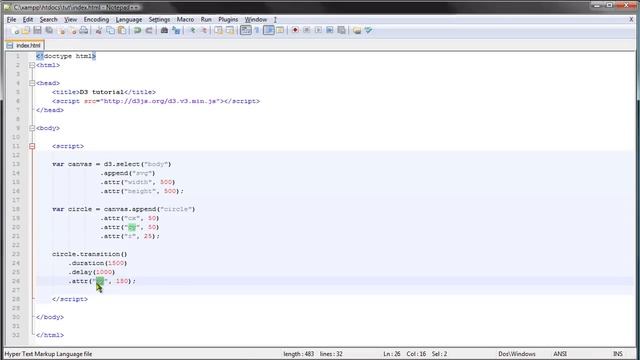640x360 pixels.
Task: Open the Language menu
Action: (x=129, y=20)
